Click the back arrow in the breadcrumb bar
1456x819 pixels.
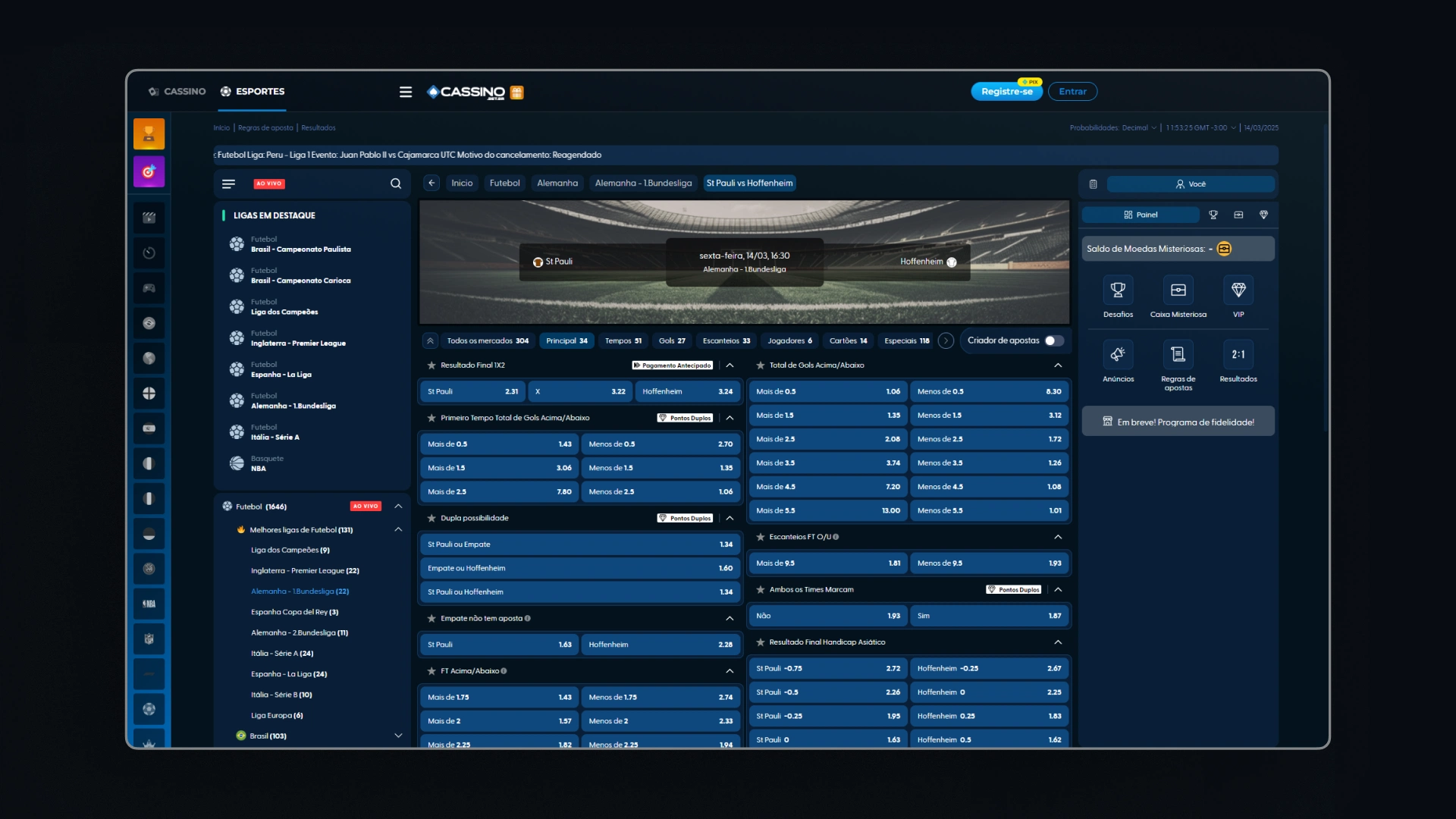click(431, 183)
